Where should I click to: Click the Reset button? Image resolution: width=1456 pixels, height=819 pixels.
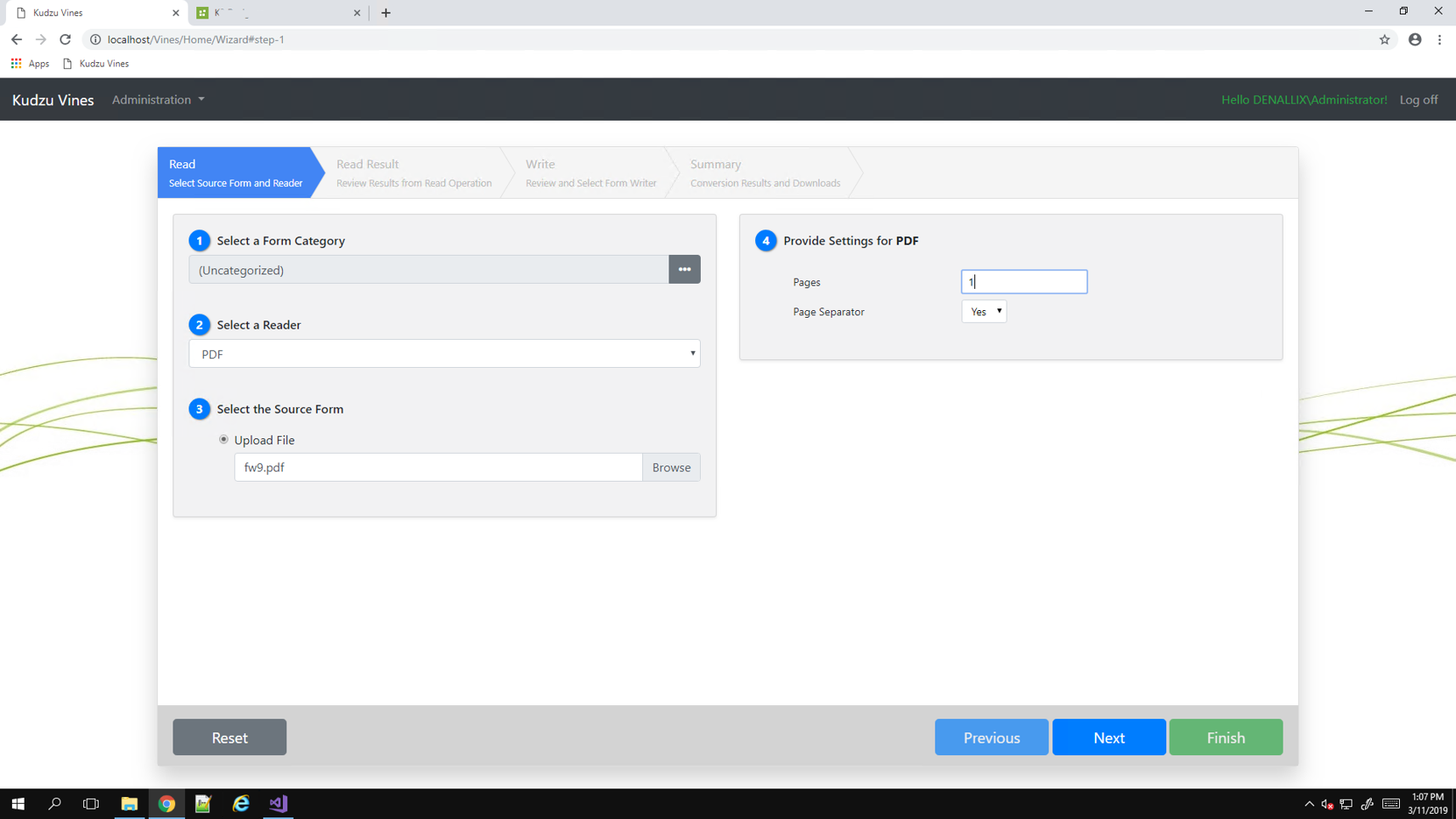(x=229, y=737)
